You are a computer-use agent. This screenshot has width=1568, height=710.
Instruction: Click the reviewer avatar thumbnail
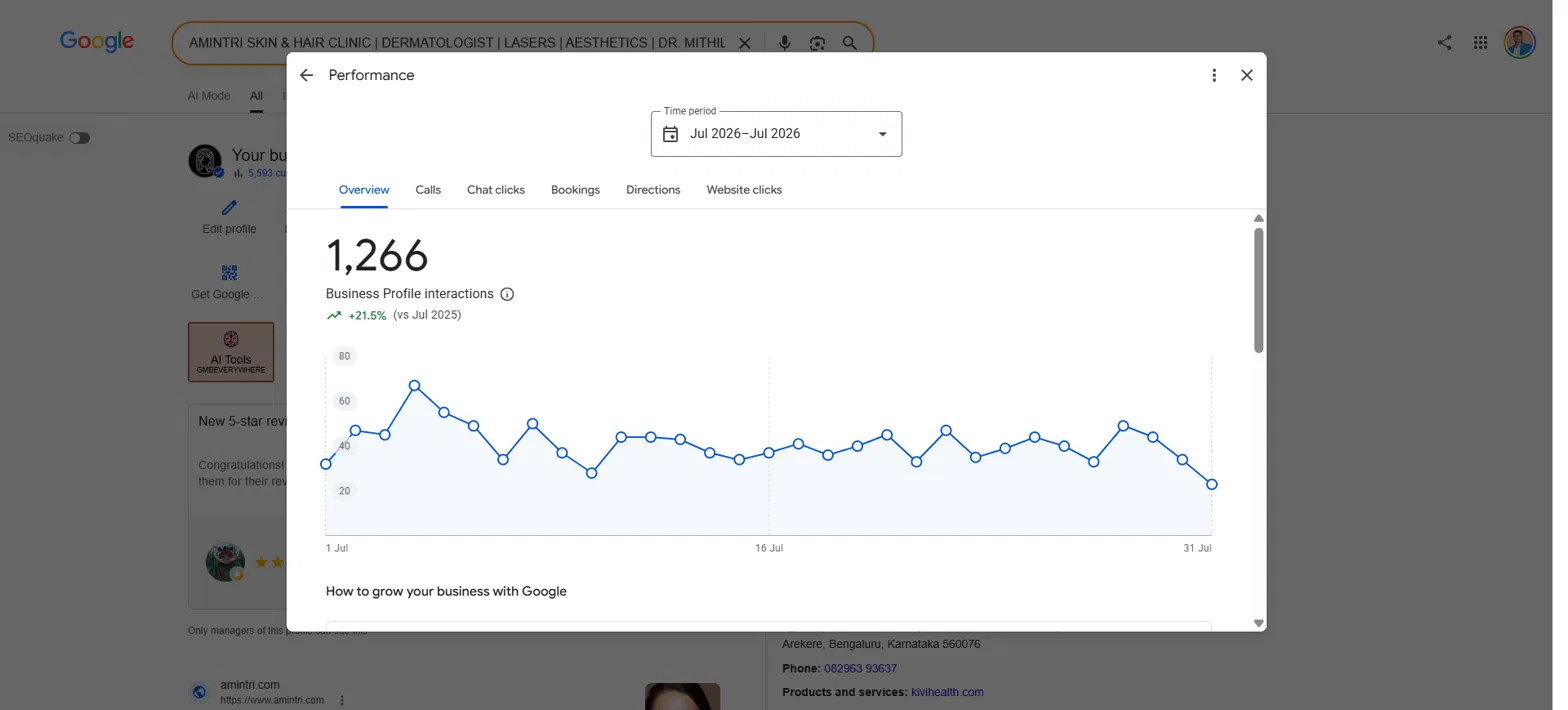point(225,562)
